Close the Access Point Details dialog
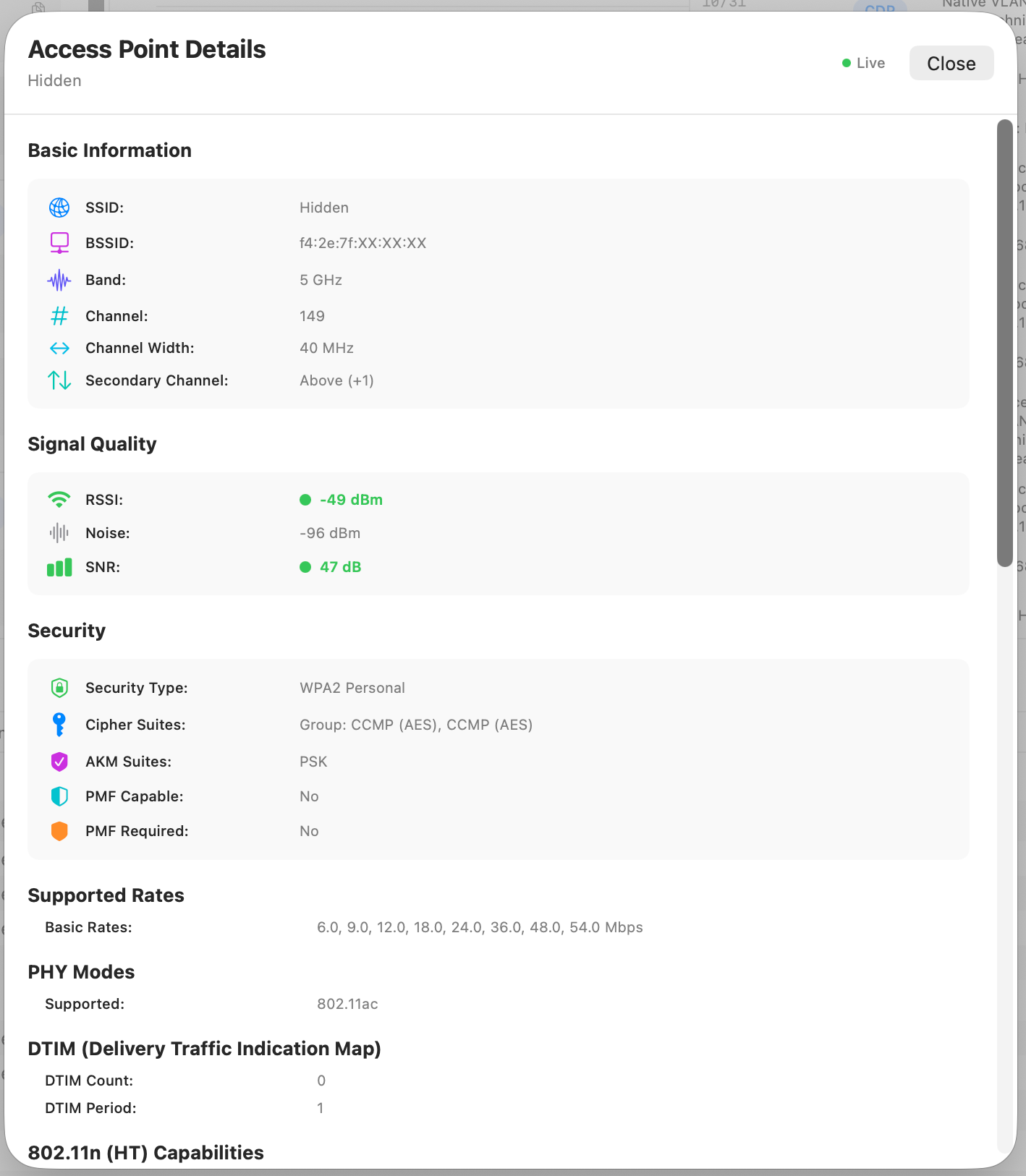 (x=951, y=64)
